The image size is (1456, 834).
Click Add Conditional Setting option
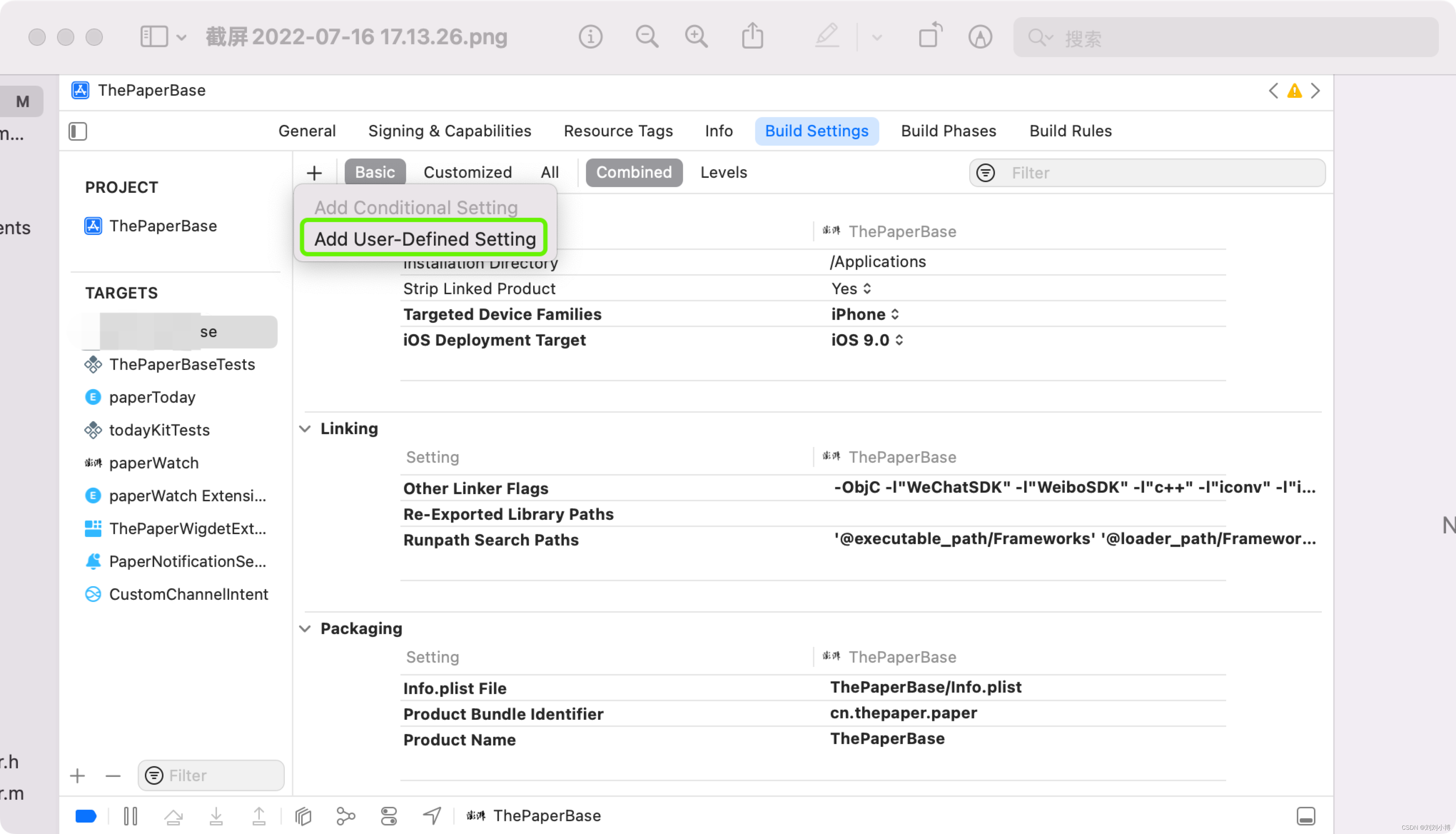[416, 207]
